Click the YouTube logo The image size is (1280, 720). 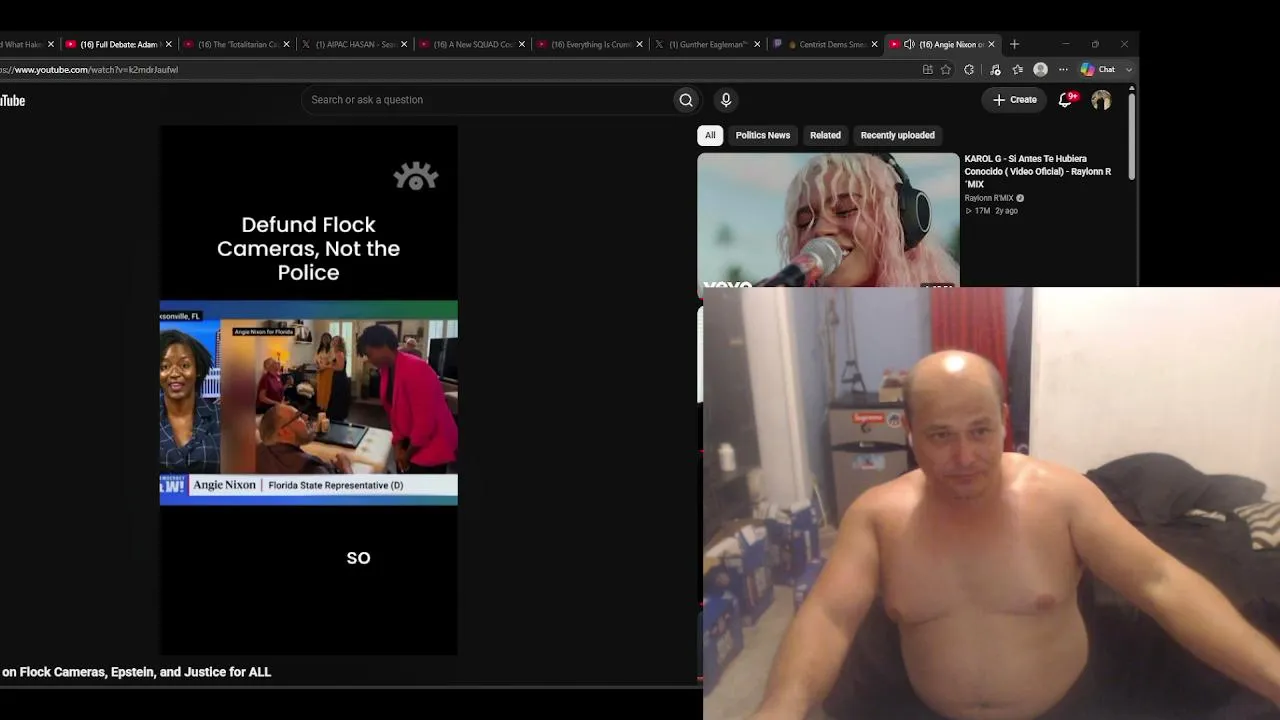click(12, 100)
